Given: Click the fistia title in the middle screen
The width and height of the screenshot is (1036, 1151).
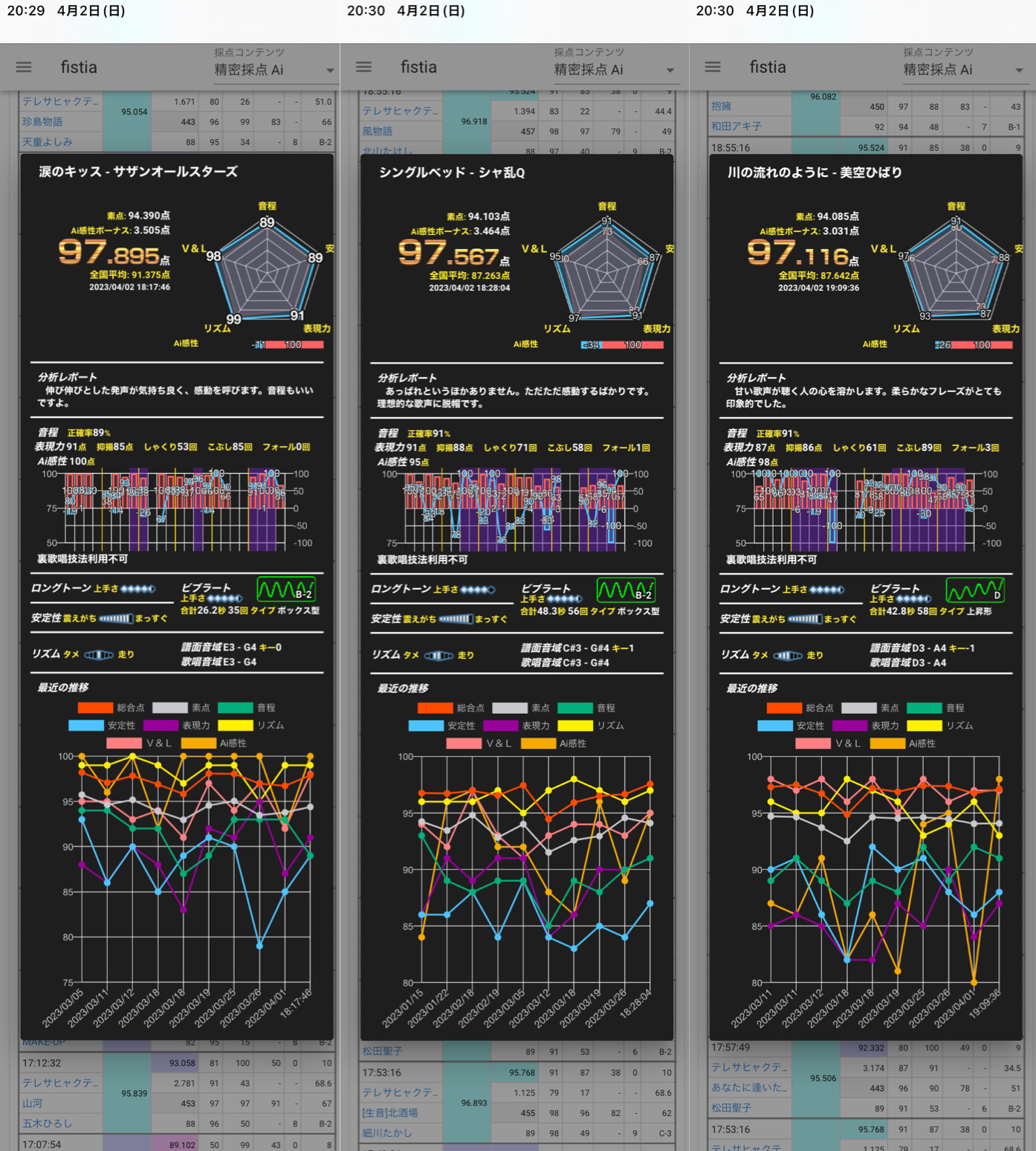Looking at the screenshot, I should [x=418, y=67].
